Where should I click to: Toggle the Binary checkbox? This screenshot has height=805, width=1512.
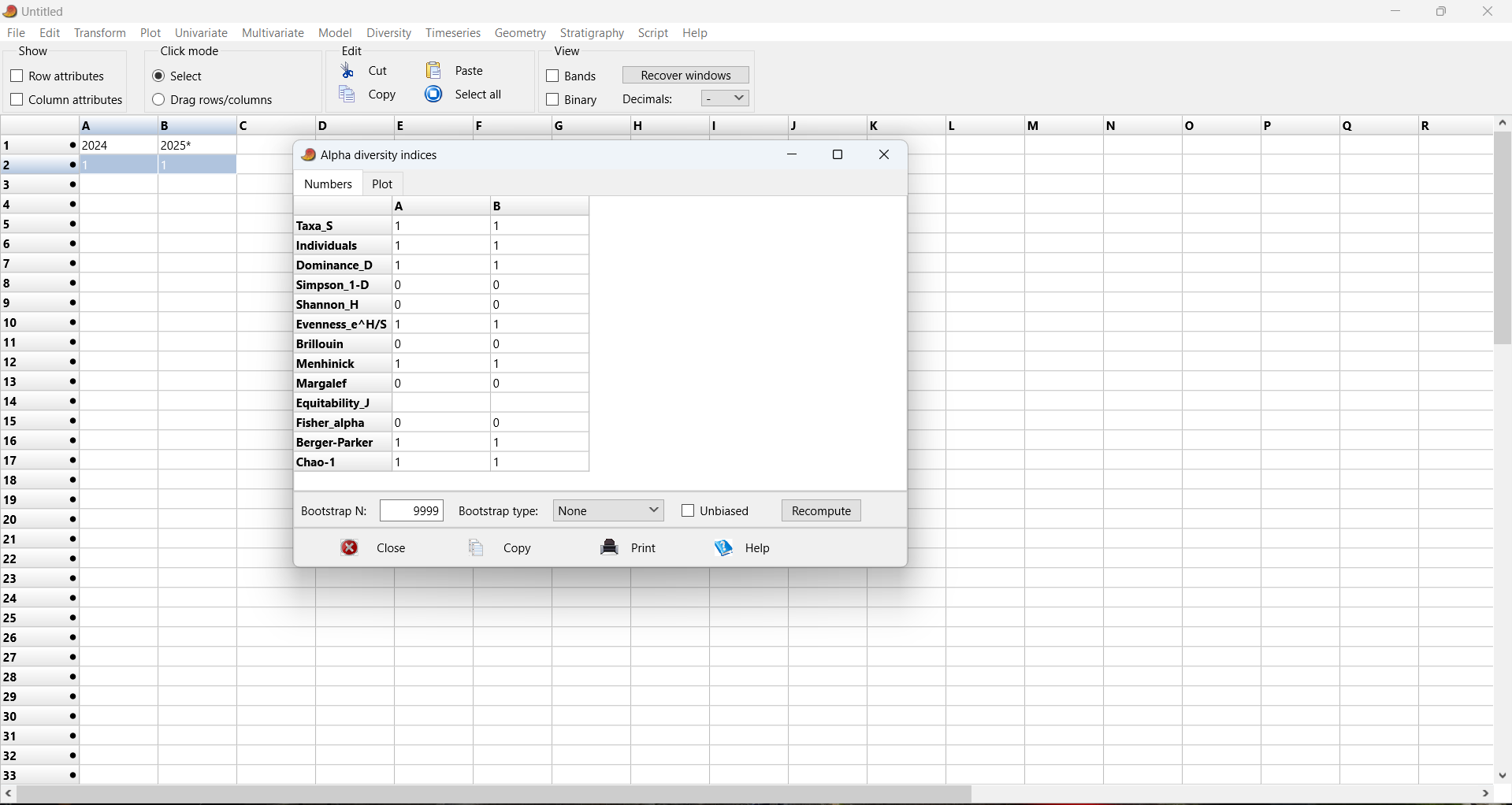[x=552, y=100]
